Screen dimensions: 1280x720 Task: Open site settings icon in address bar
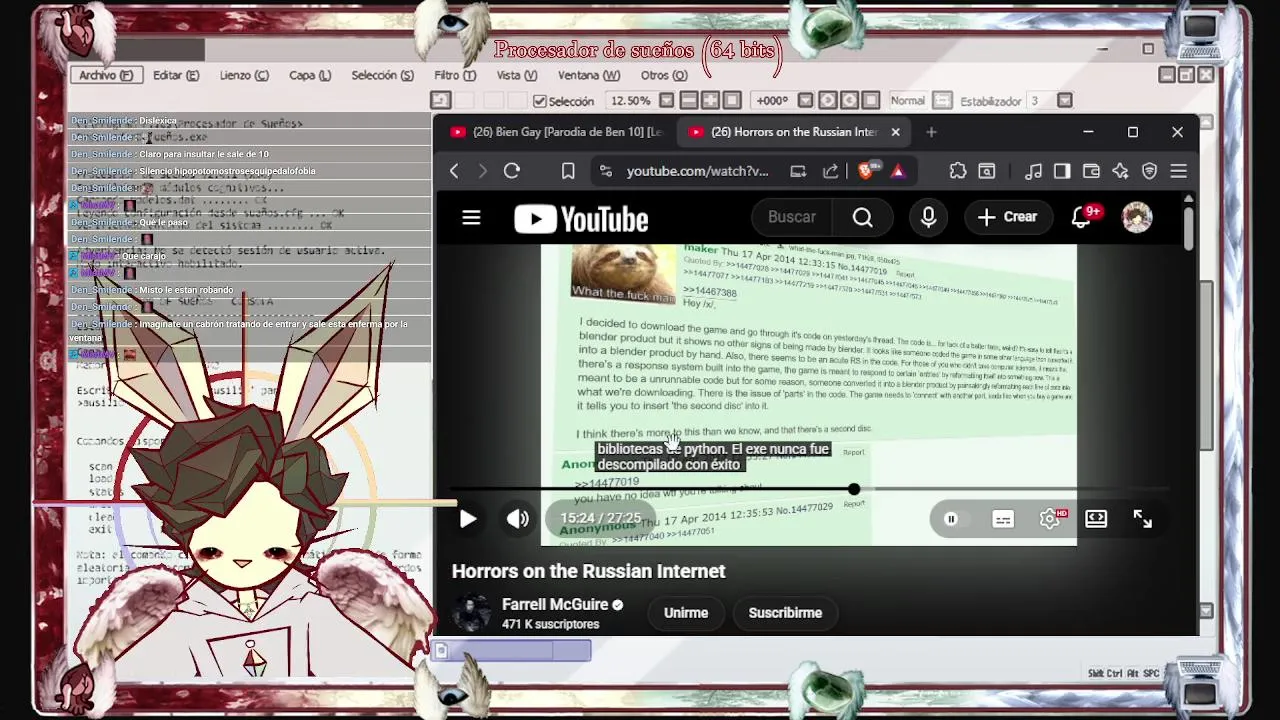tap(606, 171)
